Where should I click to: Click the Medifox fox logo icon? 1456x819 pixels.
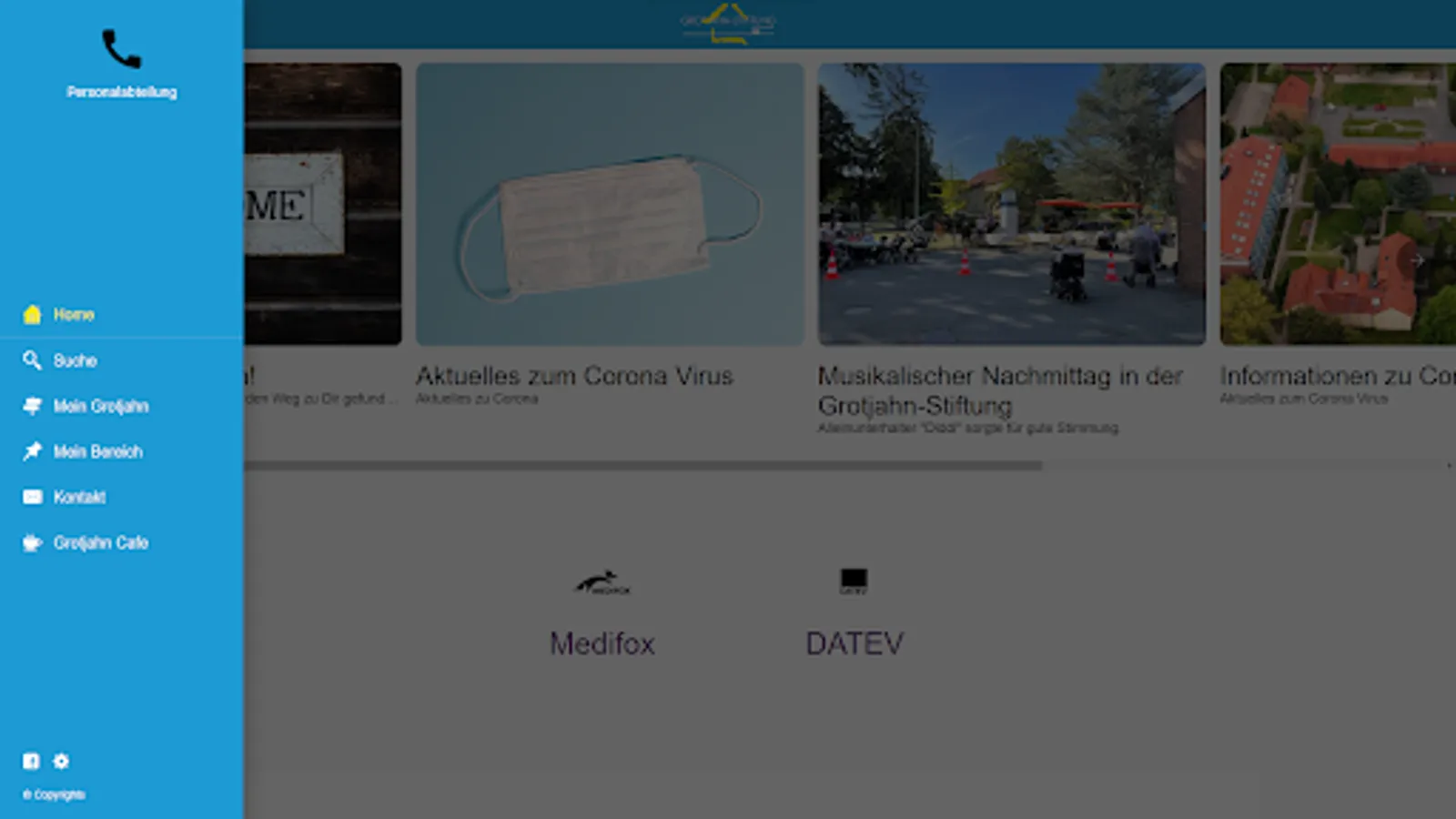602,582
